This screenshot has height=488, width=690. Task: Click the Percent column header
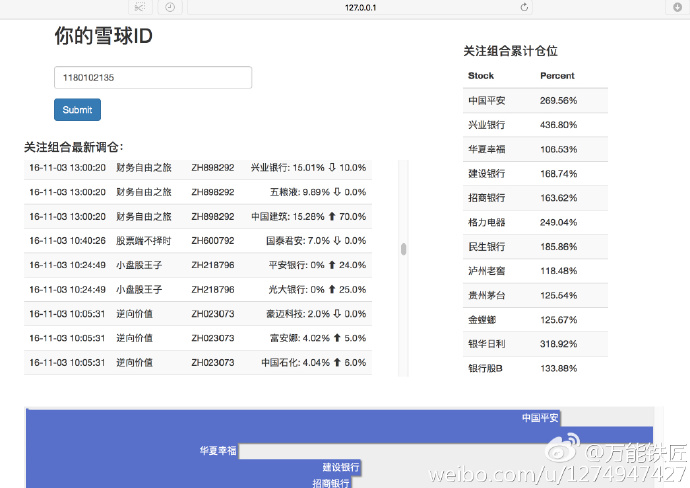pyautogui.click(x=557, y=76)
